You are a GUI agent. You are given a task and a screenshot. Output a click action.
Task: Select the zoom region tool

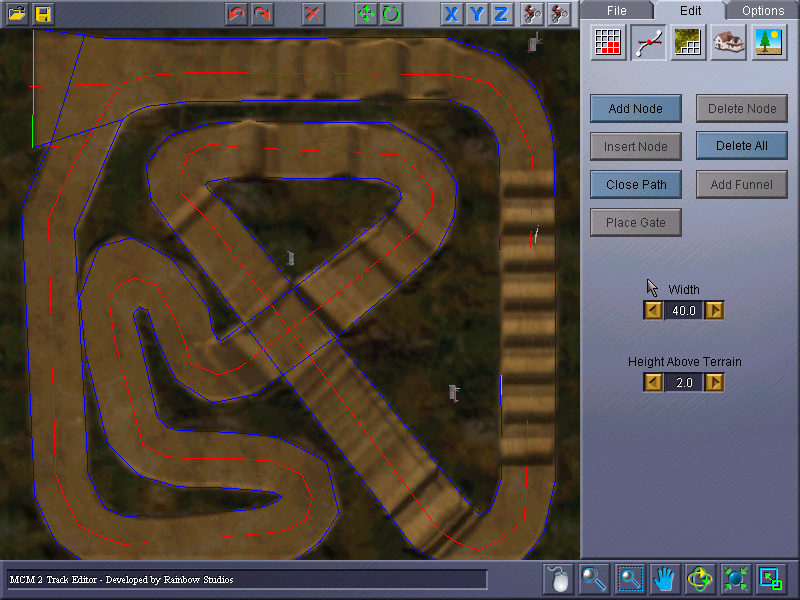point(630,579)
